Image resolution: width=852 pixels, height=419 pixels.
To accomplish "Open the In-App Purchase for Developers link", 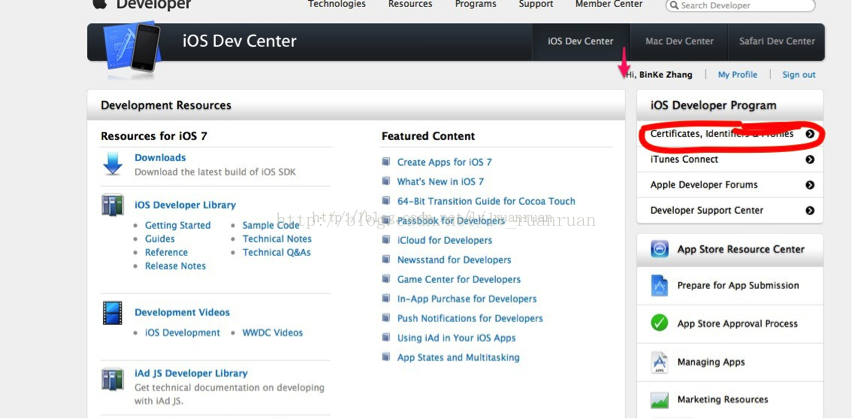I will point(467,299).
